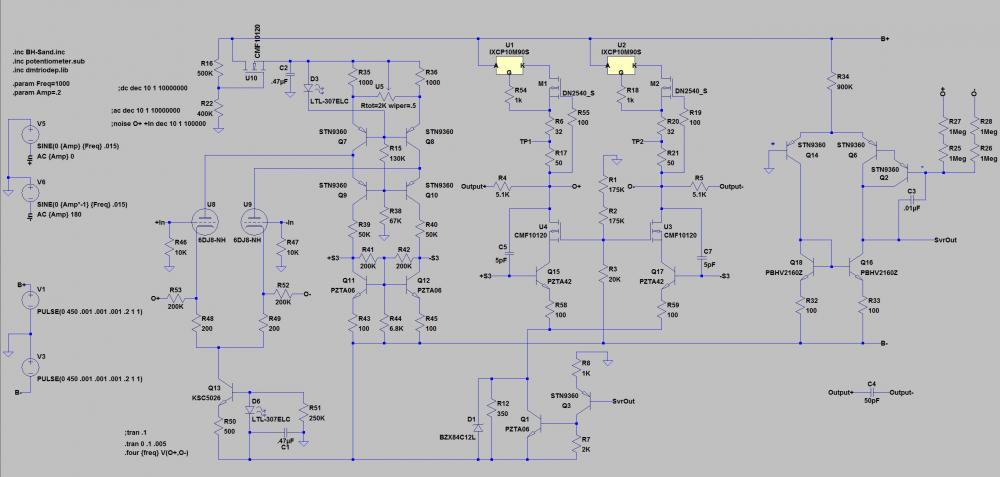Image resolution: width=1000 pixels, height=477 pixels.
Task: Select transistor Q8 STN9360
Action: click(x=413, y=138)
